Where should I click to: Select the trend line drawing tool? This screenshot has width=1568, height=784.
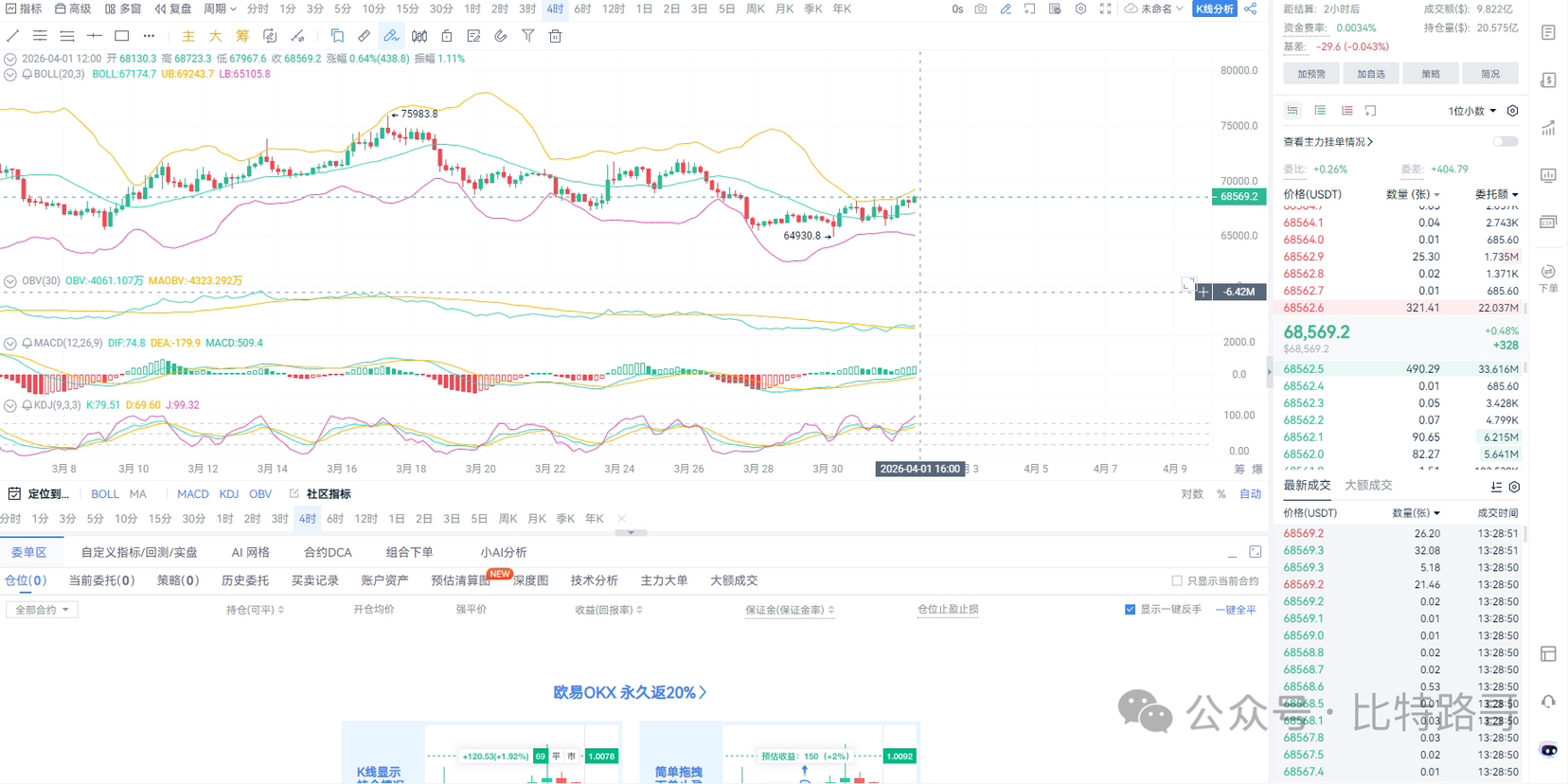(12, 36)
